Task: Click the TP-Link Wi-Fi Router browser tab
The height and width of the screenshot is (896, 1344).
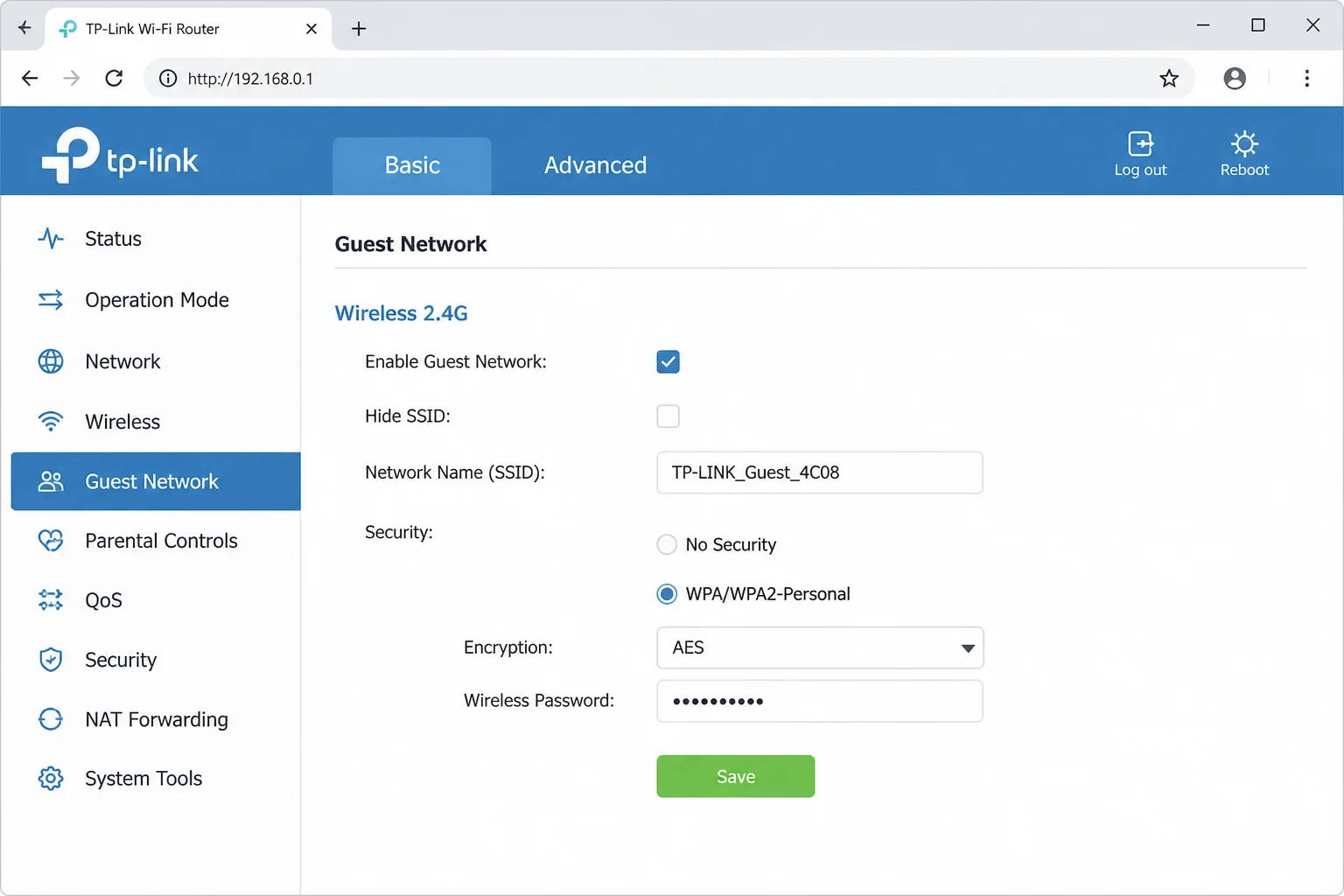Action: pos(188,29)
